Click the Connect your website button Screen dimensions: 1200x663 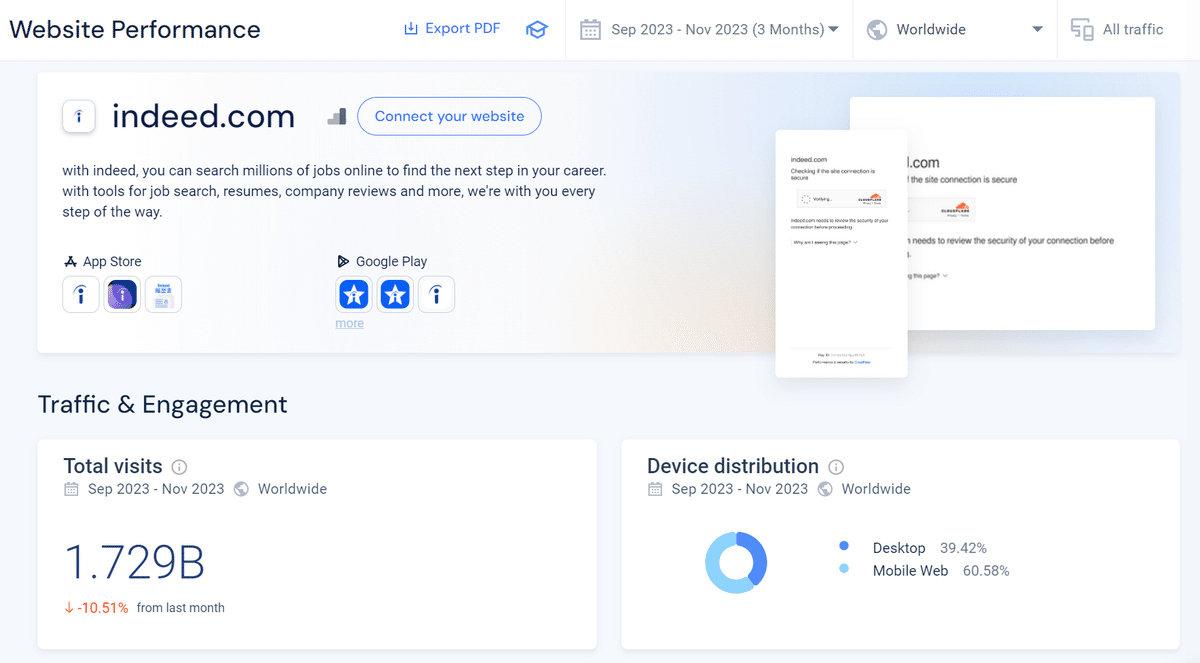[449, 116]
